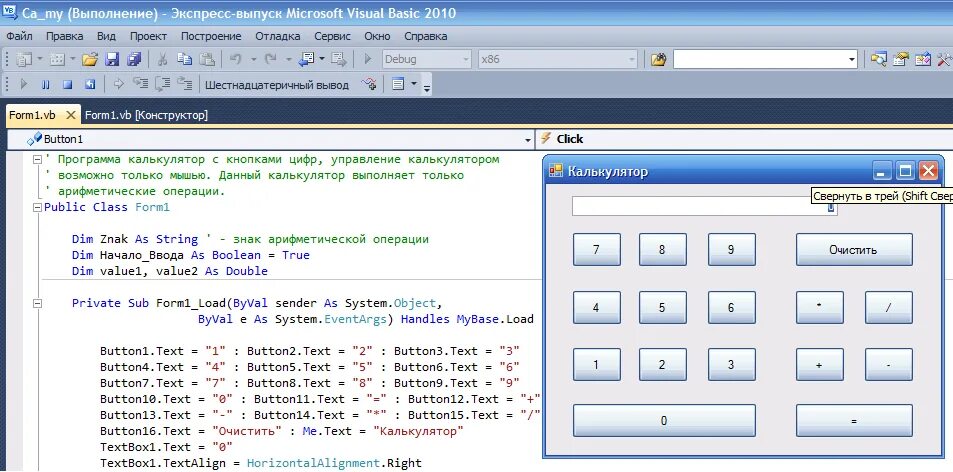Click the calculator result text field
The height and width of the screenshot is (472, 953).
tap(704, 206)
